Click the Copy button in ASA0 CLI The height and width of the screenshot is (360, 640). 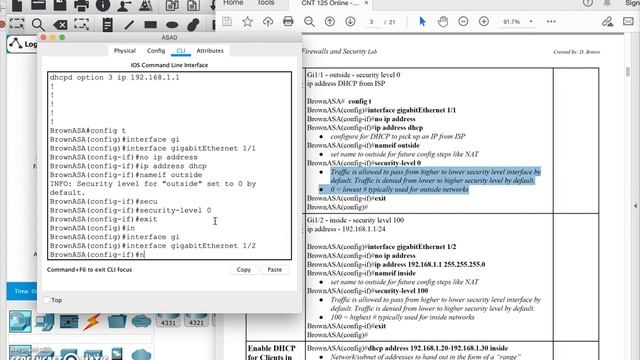click(244, 270)
